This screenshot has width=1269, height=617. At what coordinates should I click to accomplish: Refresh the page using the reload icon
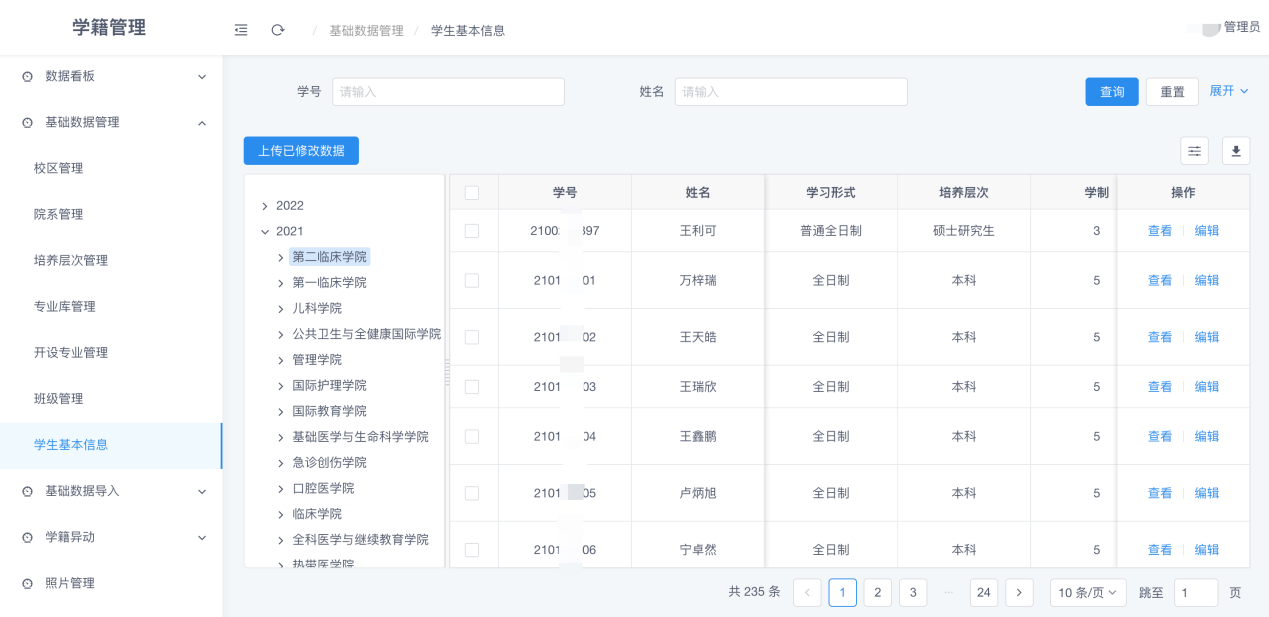tap(278, 30)
